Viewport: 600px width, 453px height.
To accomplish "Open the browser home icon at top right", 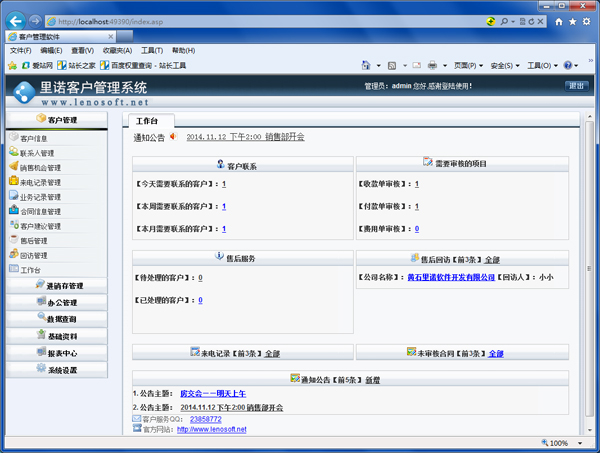I will (x=559, y=22).
